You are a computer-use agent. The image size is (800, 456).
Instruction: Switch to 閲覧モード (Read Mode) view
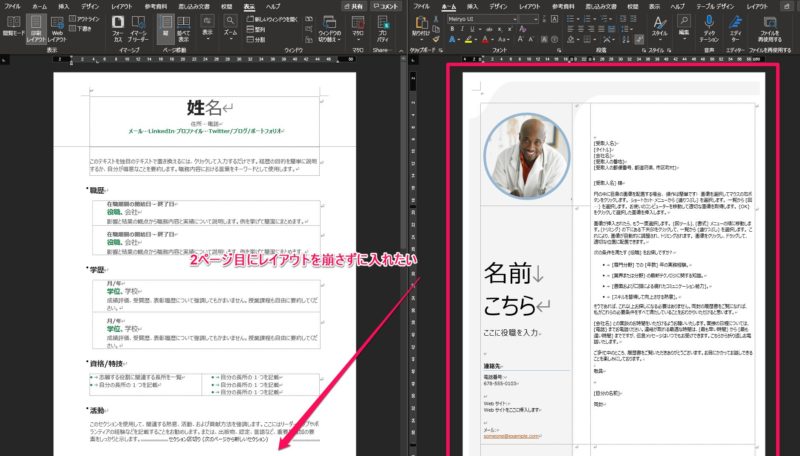12,26
